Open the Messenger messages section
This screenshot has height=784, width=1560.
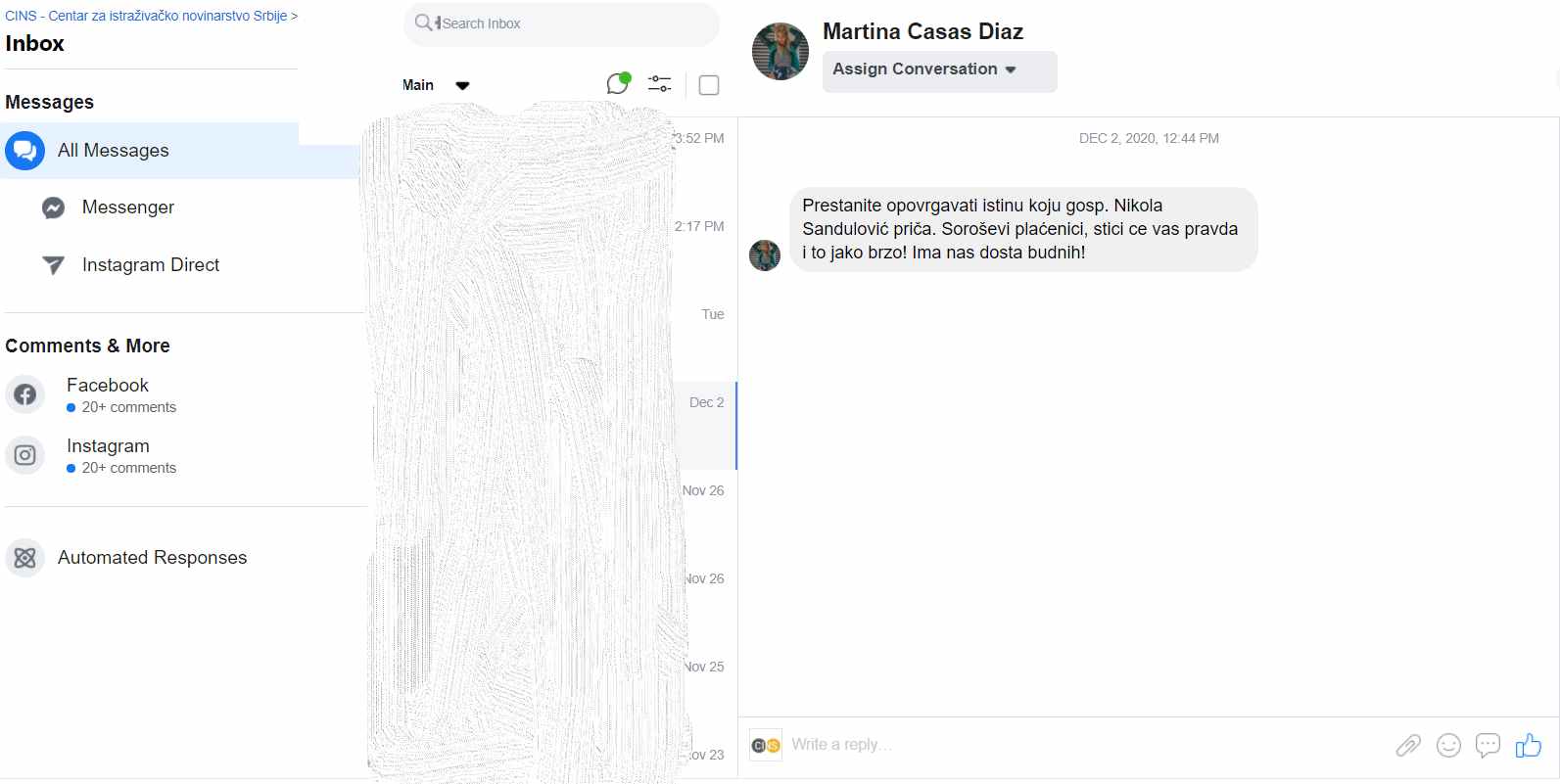[127, 208]
